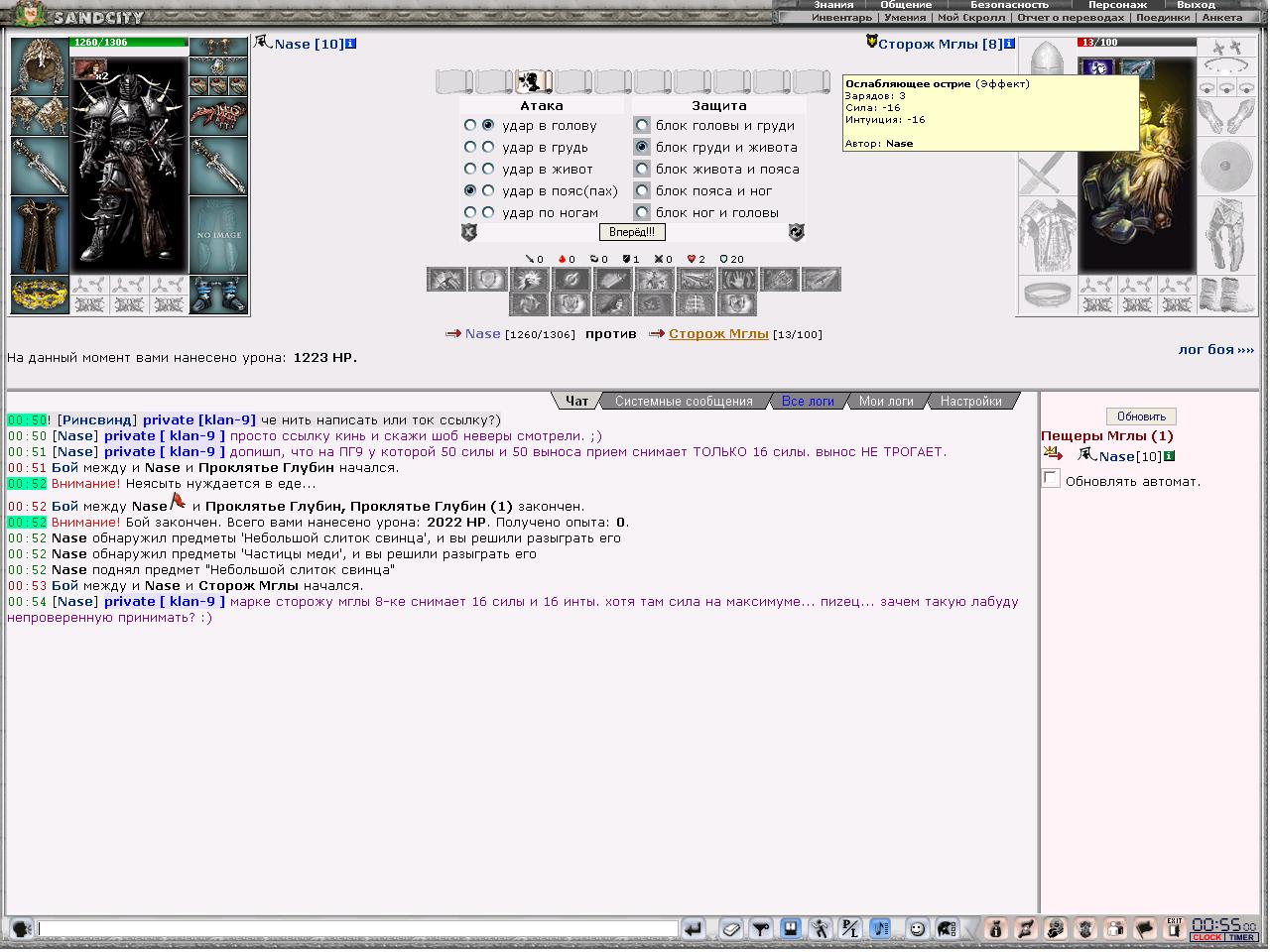Open the Общение menu
The width and height of the screenshot is (1270, 952).
(x=906, y=5)
